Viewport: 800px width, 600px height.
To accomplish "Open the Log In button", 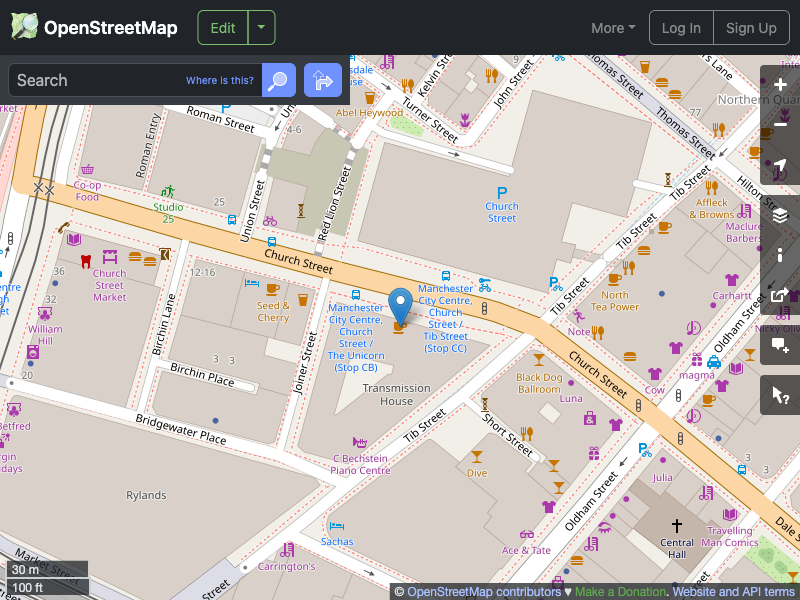I will click(x=681, y=27).
